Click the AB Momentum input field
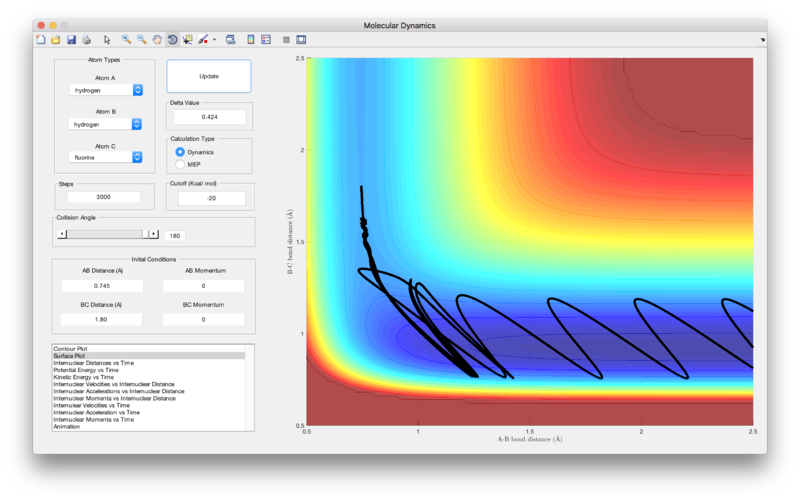800x501 pixels. click(204, 286)
